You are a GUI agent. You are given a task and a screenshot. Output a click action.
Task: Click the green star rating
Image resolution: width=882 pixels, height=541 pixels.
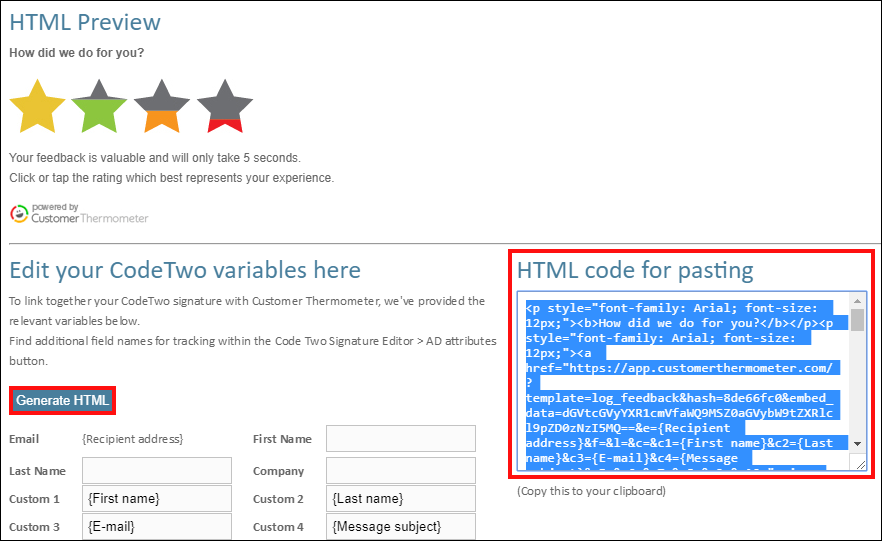[100, 107]
